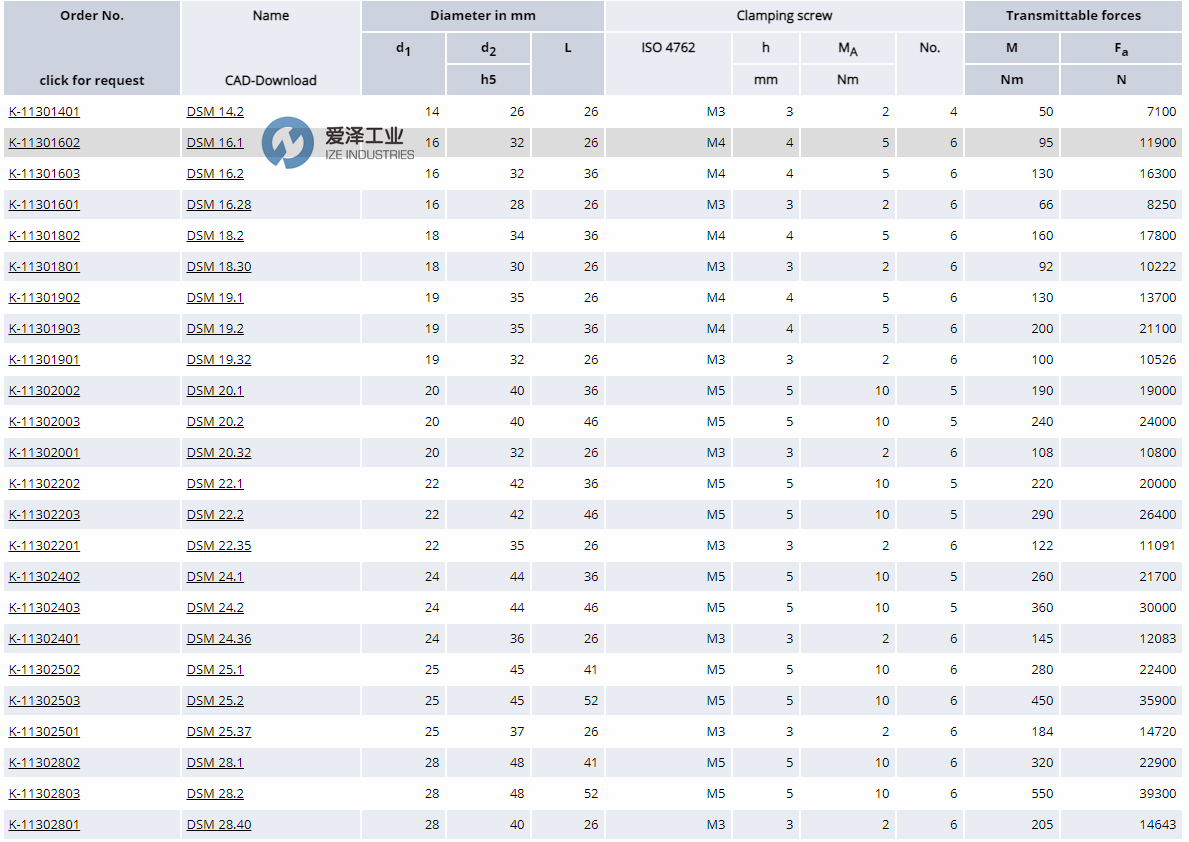Open the DSM 24.36 CAD download
This screenshot has height=842, width=1189.
[217, 638]
